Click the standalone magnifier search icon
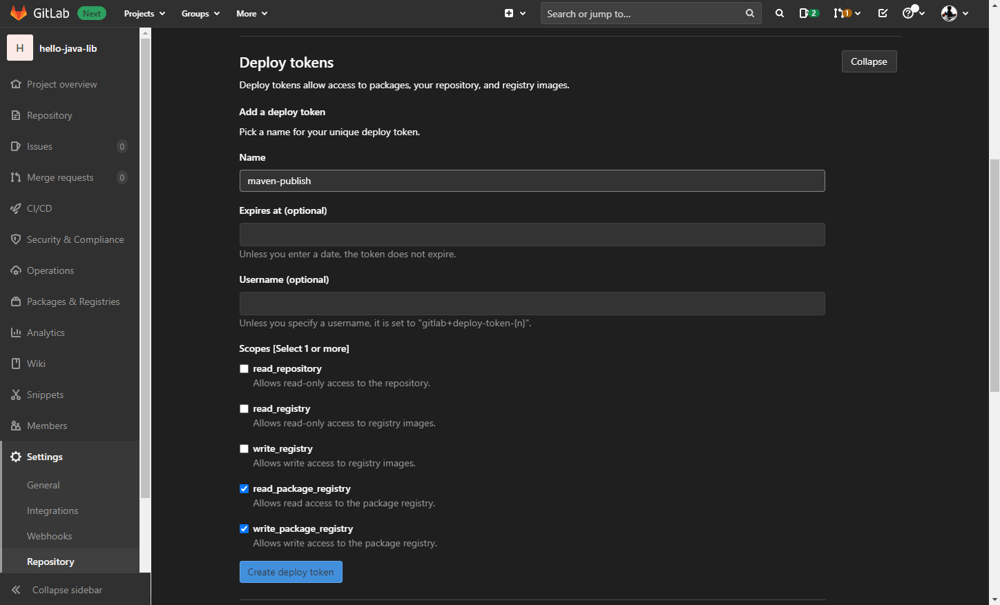This screenshot has height=605, width=1000. pyautogui.click(x=780, y=13)
